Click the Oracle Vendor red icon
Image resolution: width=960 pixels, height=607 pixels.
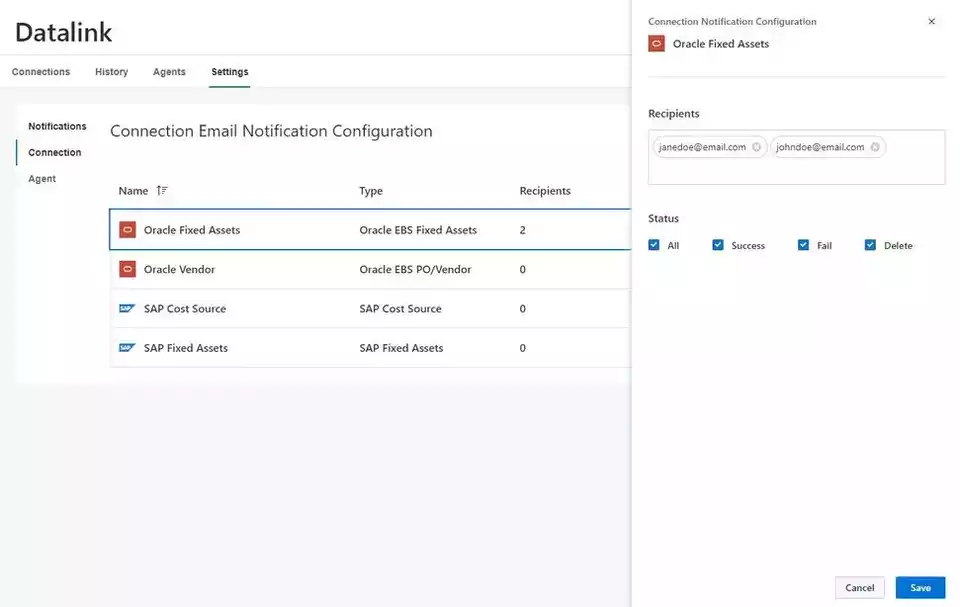(x=127, y=269)
